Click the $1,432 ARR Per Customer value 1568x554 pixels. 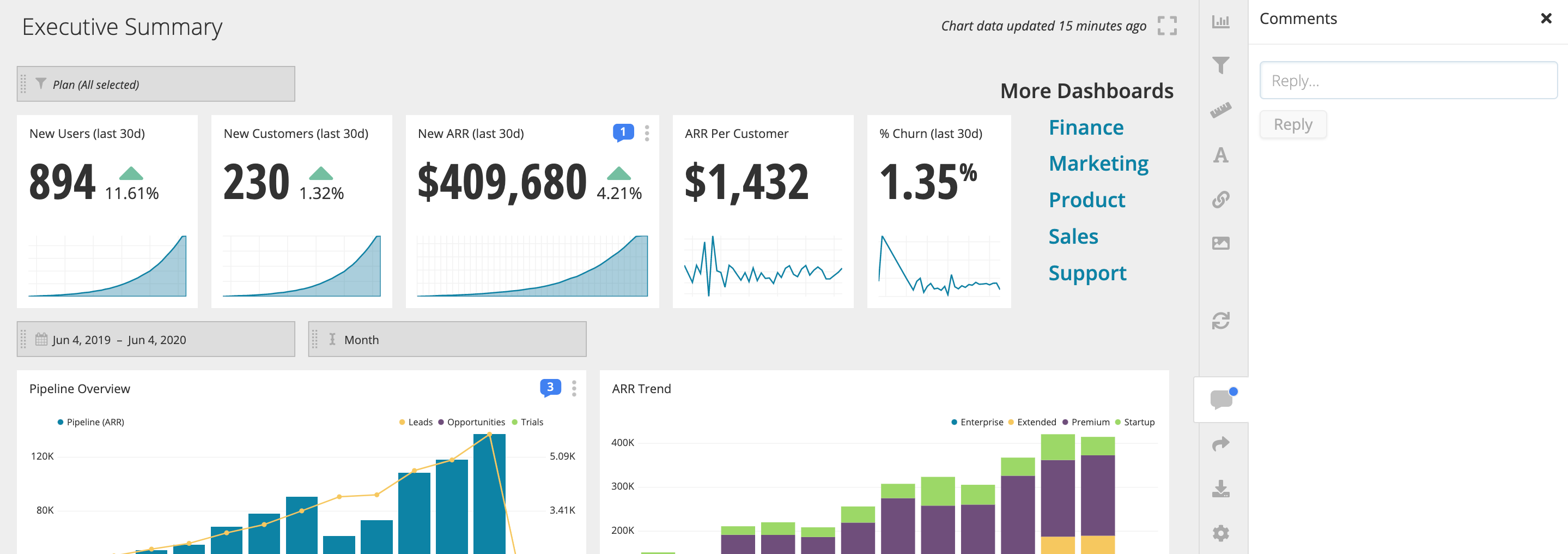coord(746,182)
